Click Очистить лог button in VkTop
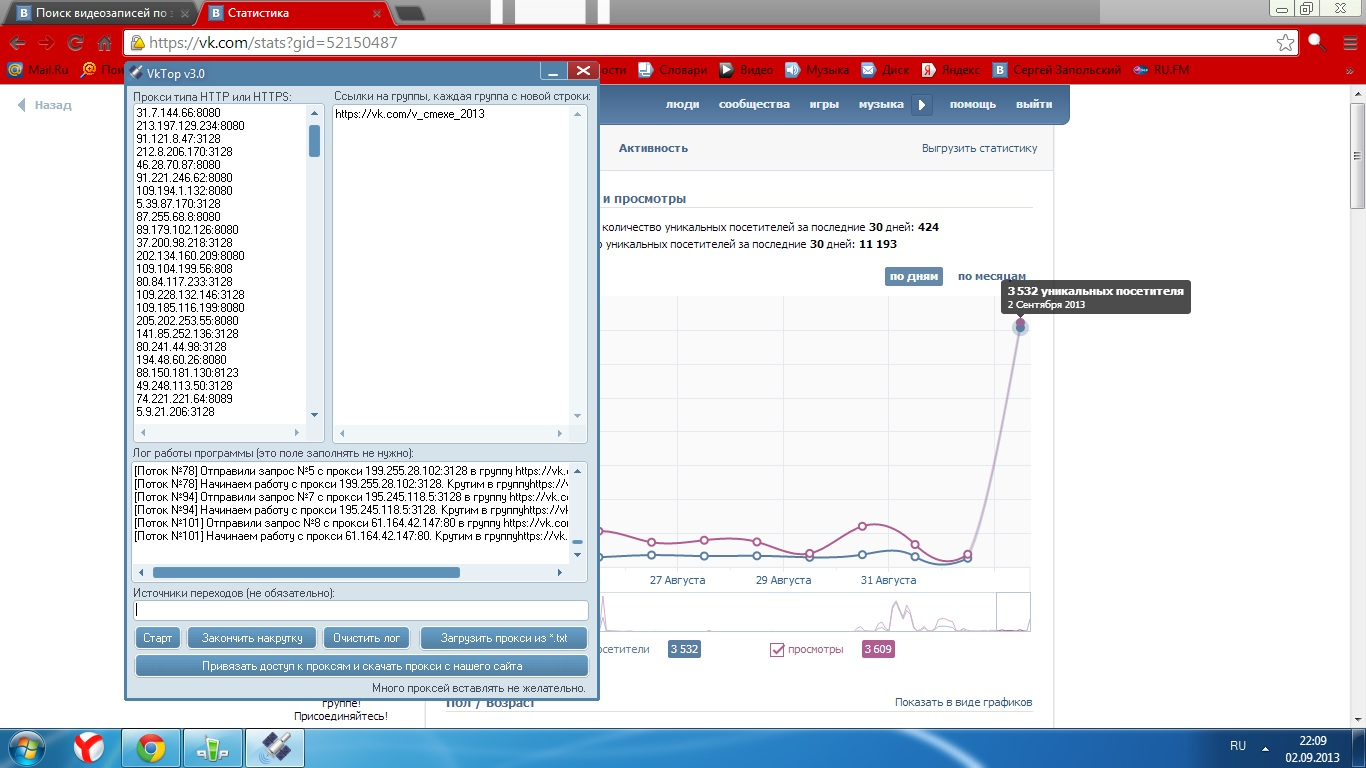The height and width of the screenshot is (768, 1366). coord(367,637)
